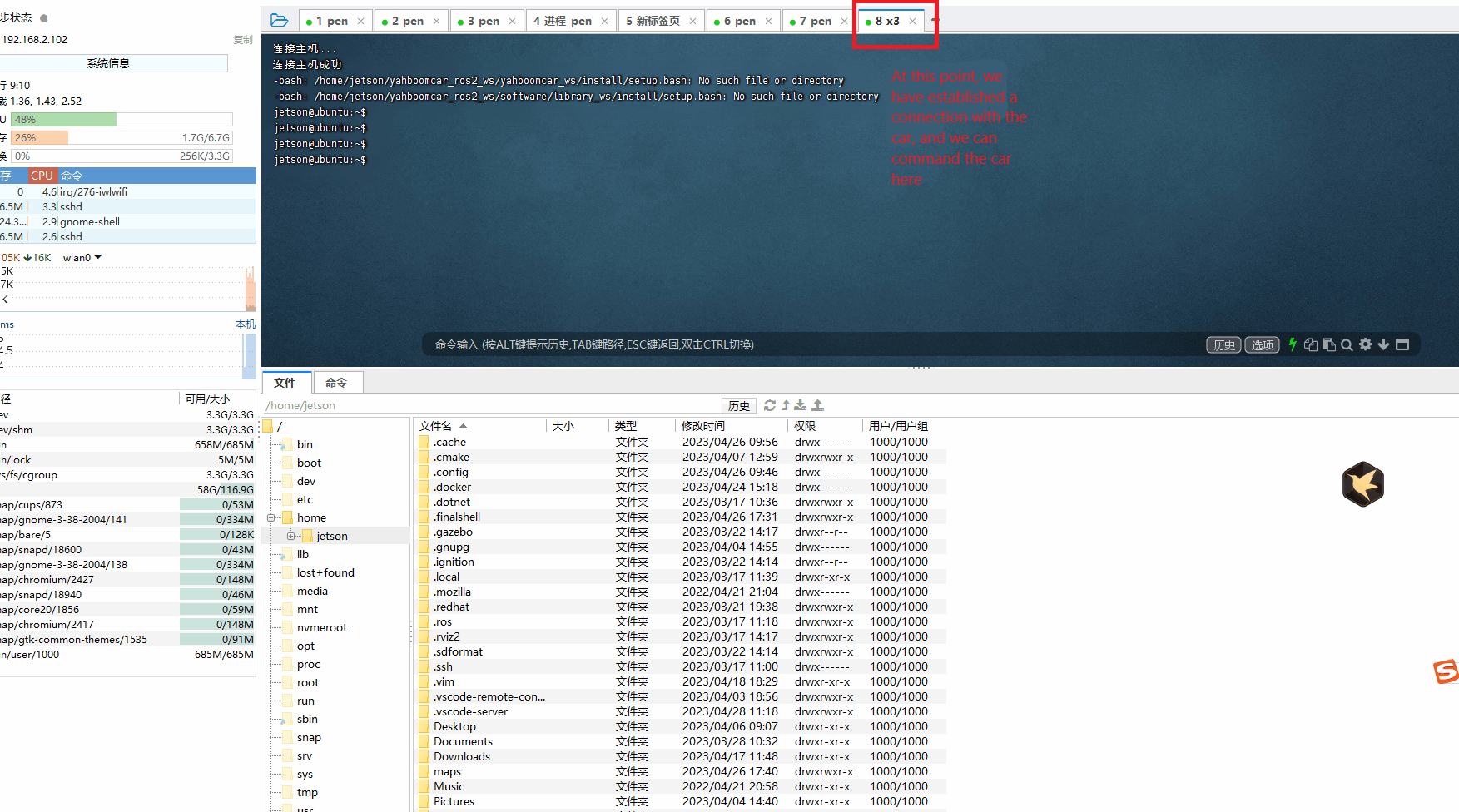Open terminal search with magnifier icon
Screen dimensions: 1459x812
point(1347,344)
